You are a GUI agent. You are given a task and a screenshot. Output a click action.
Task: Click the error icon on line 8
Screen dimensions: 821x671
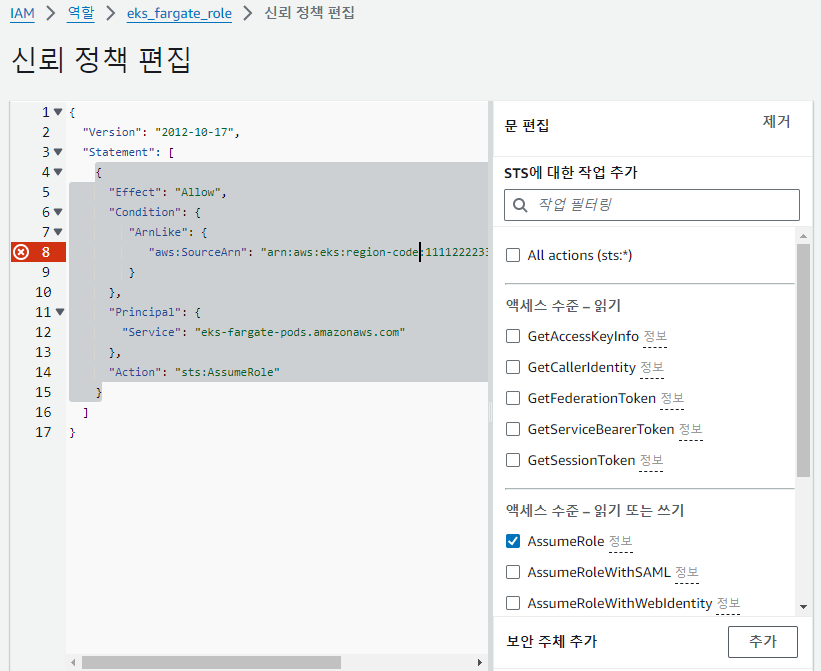tap(21, 252)
